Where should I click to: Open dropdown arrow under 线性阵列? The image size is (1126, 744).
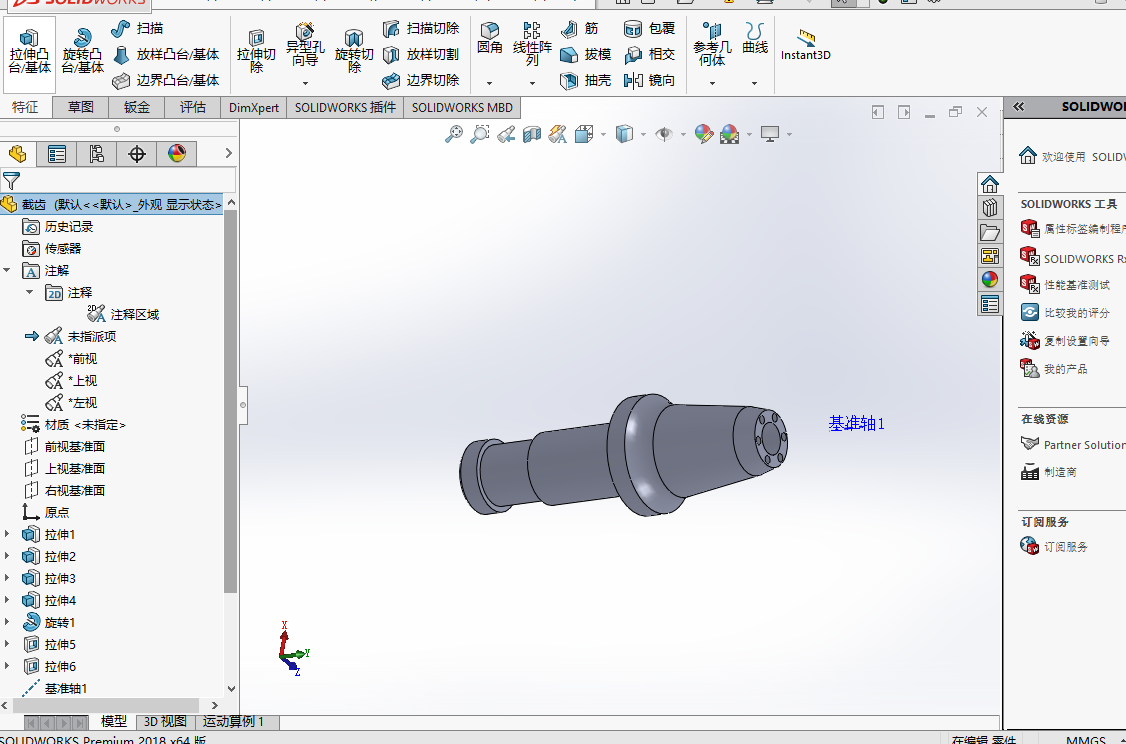pos(532,83)
